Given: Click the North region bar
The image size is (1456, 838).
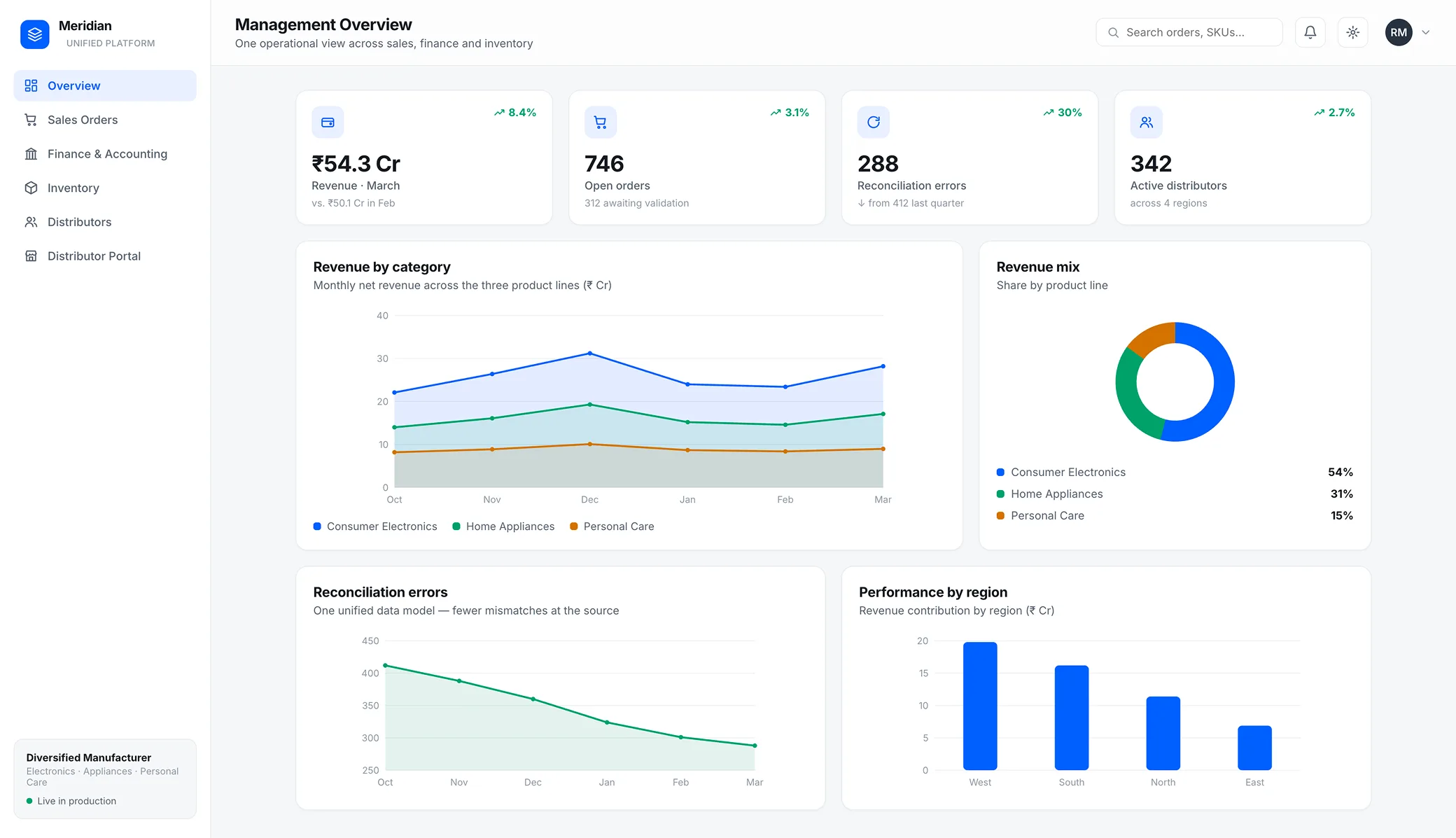Looking at the screenshot, I should point(1163,733).
